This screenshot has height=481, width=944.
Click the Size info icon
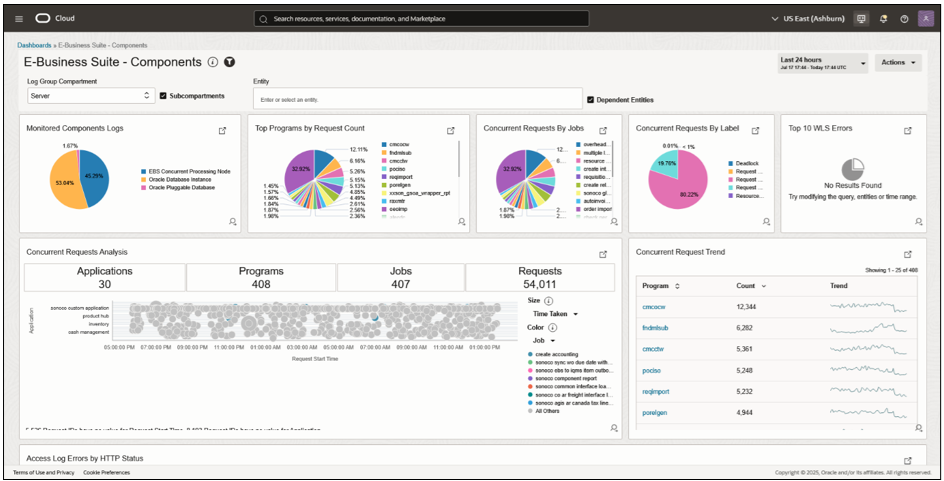[548, 300]
